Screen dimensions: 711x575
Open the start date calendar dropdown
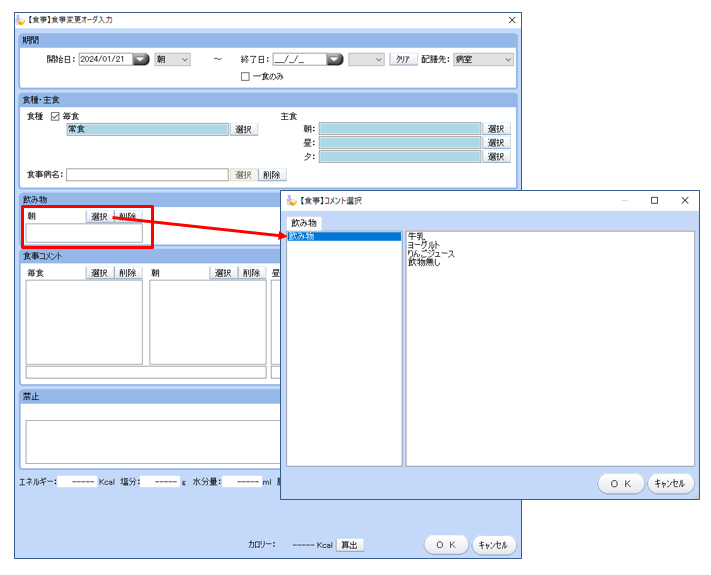141,59
